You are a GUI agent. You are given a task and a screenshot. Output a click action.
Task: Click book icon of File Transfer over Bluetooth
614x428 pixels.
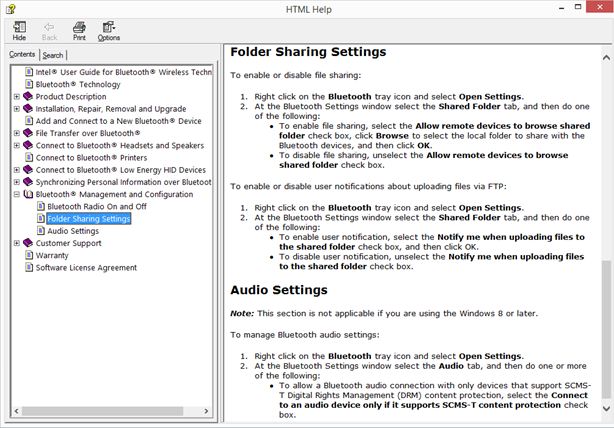coord(28,133)
